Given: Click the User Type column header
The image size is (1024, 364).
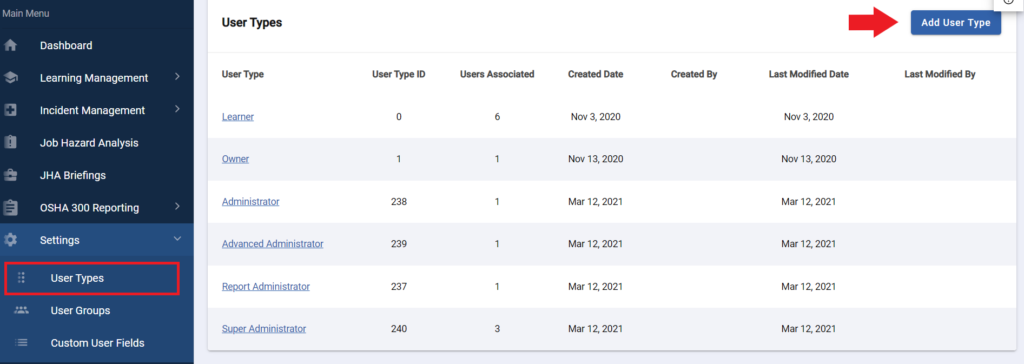Looking at the screenshot, I should (x=243, y=74).
